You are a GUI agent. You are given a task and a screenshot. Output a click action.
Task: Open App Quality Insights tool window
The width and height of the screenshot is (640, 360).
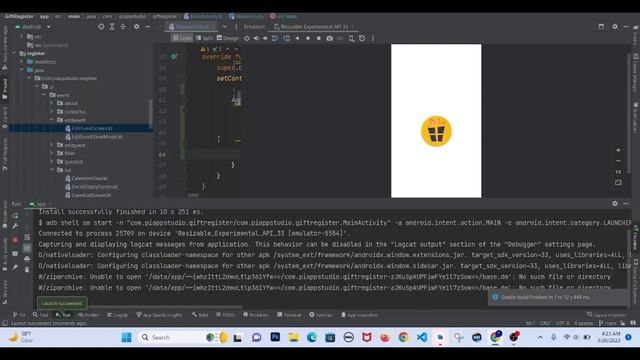click(x=159, y=315)
